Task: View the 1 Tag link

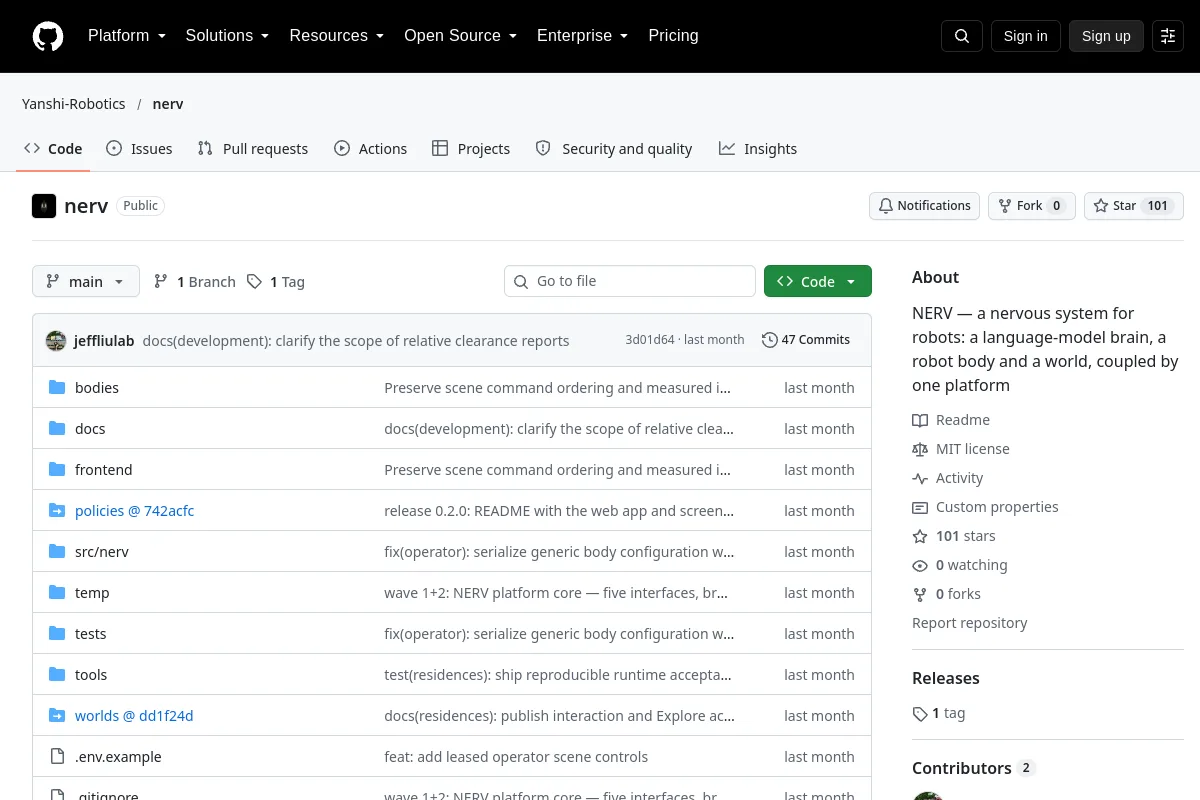Action: click(276, 281)
